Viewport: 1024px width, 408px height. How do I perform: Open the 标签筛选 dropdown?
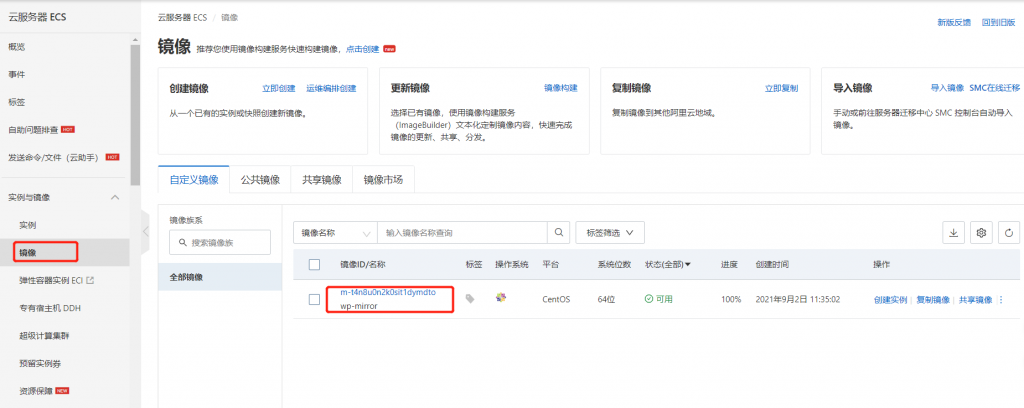coord(610,232)
